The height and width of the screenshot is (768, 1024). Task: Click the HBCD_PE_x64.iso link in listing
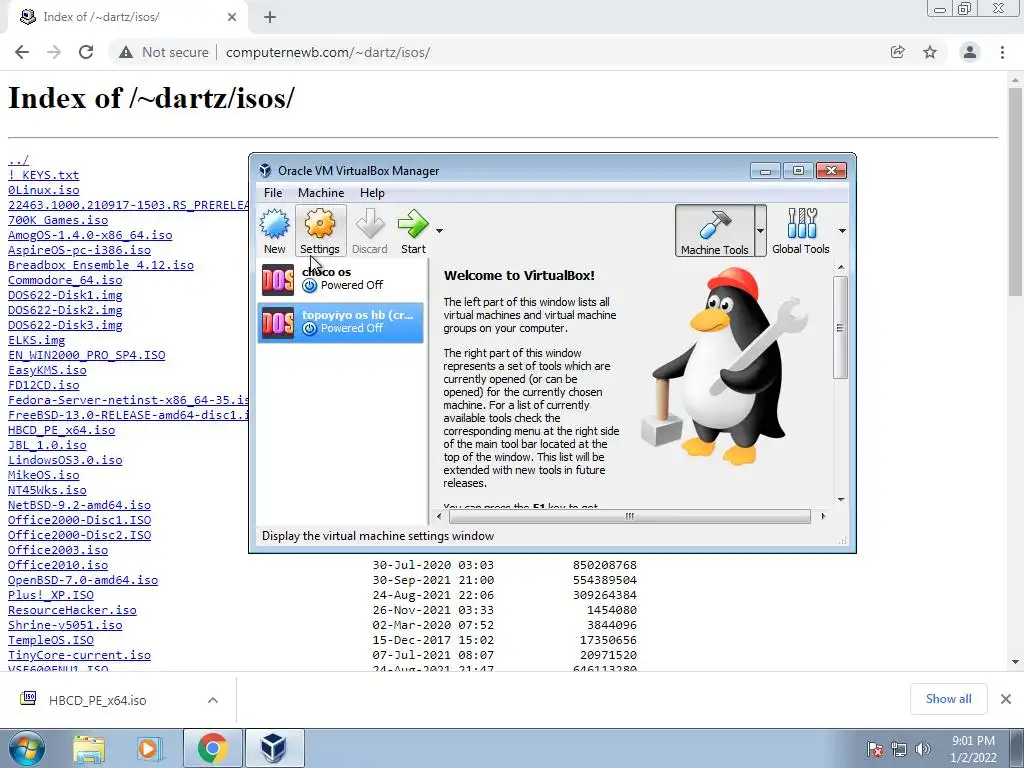point(61,430)
